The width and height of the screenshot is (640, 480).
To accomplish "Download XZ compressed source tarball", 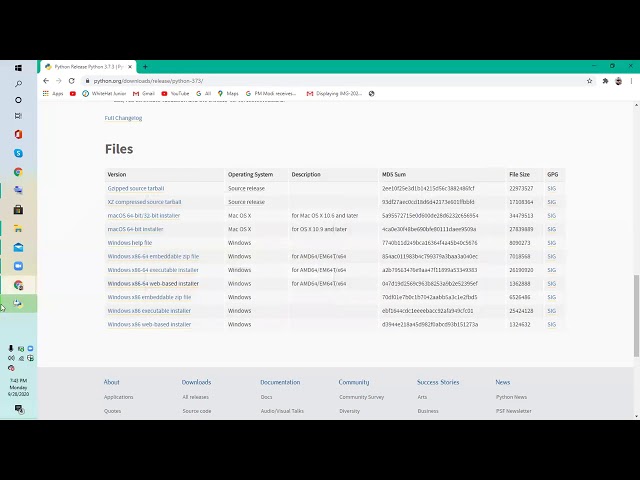I will (144, 202).
